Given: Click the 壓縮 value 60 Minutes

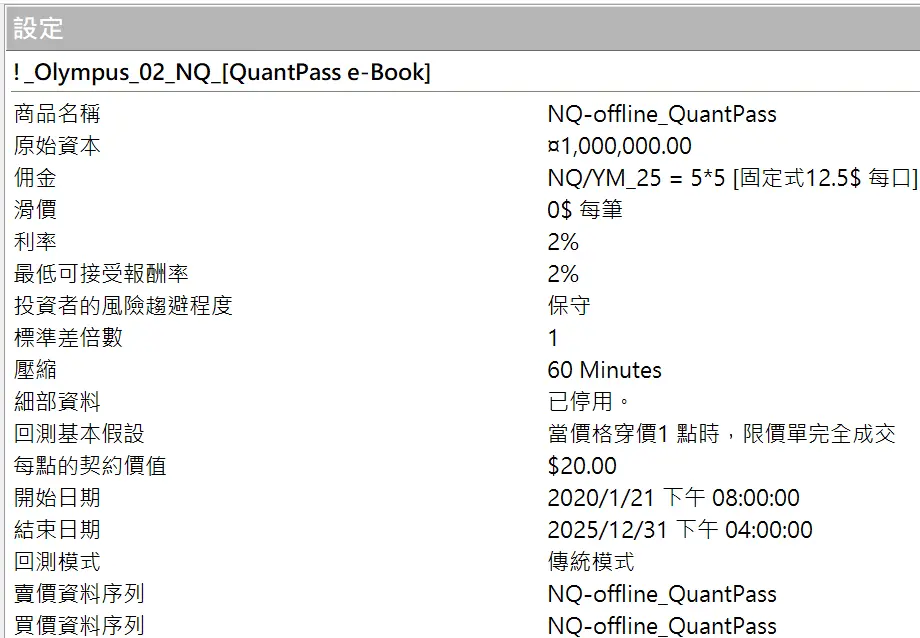Looking at the screenshot, I should coord(604,370).
